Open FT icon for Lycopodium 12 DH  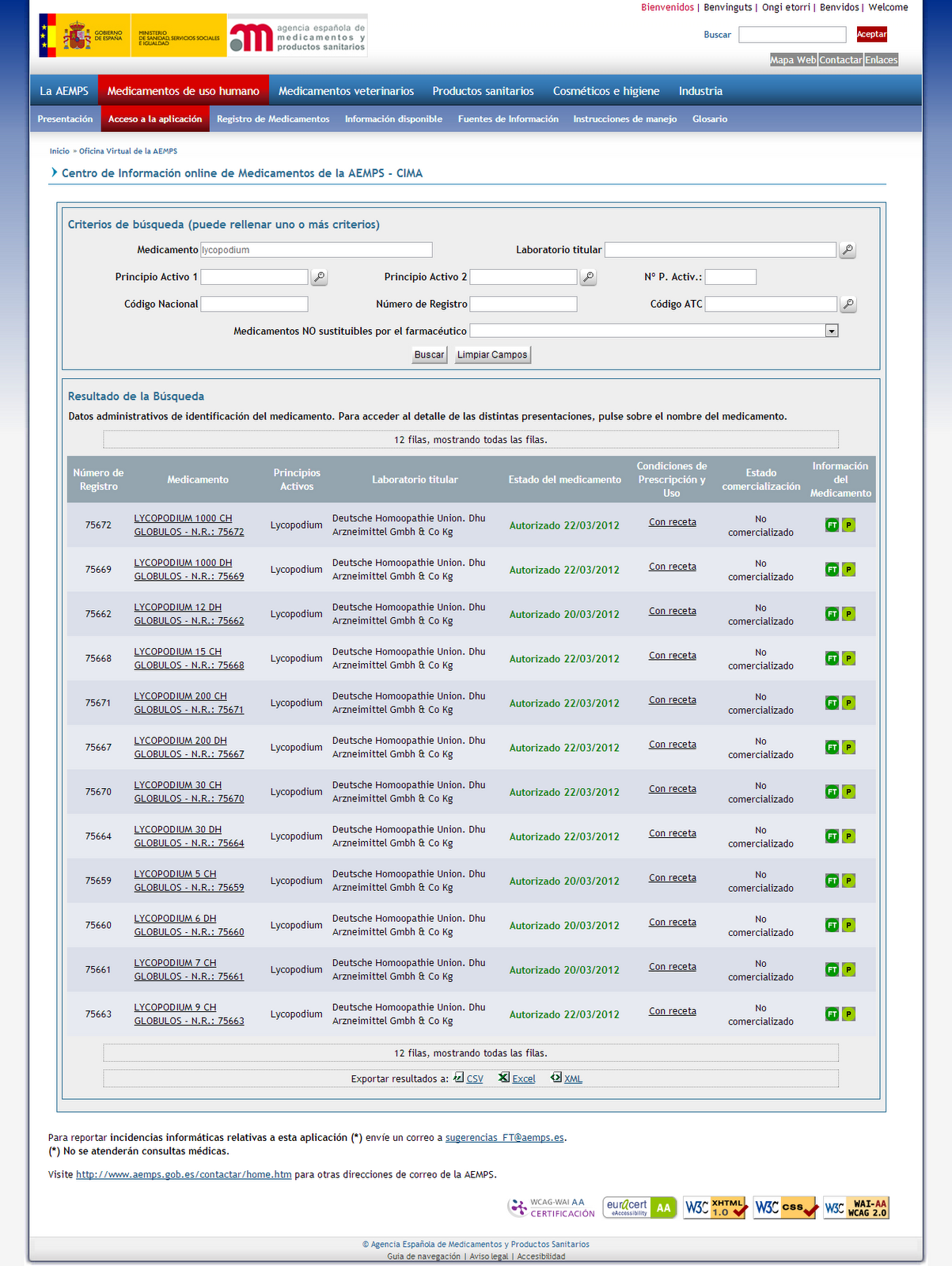point(832,614)
